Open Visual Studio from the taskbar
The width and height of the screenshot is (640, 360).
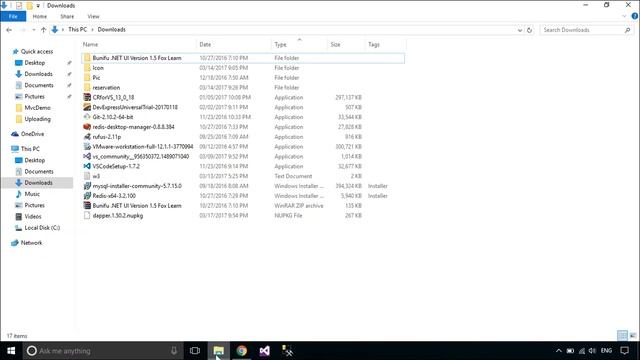point(264,351)
